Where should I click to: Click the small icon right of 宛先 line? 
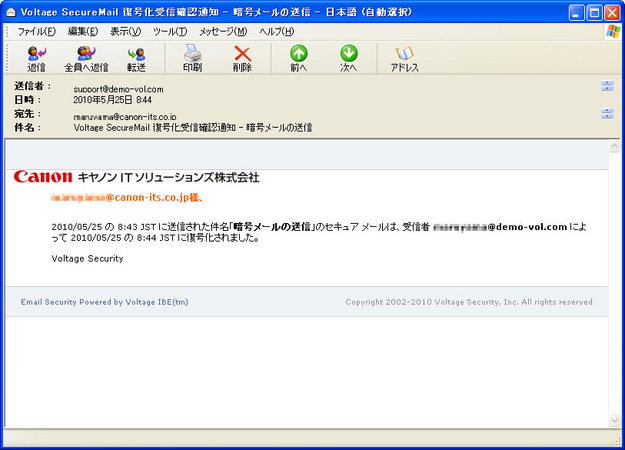click(606, 114)
